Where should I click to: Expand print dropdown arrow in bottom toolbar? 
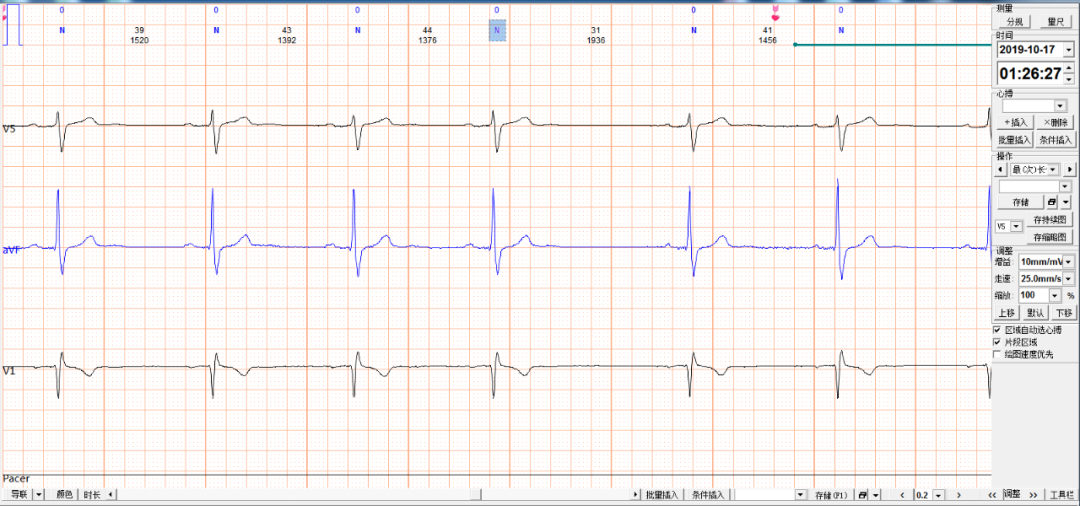click(x=875, y=494)
